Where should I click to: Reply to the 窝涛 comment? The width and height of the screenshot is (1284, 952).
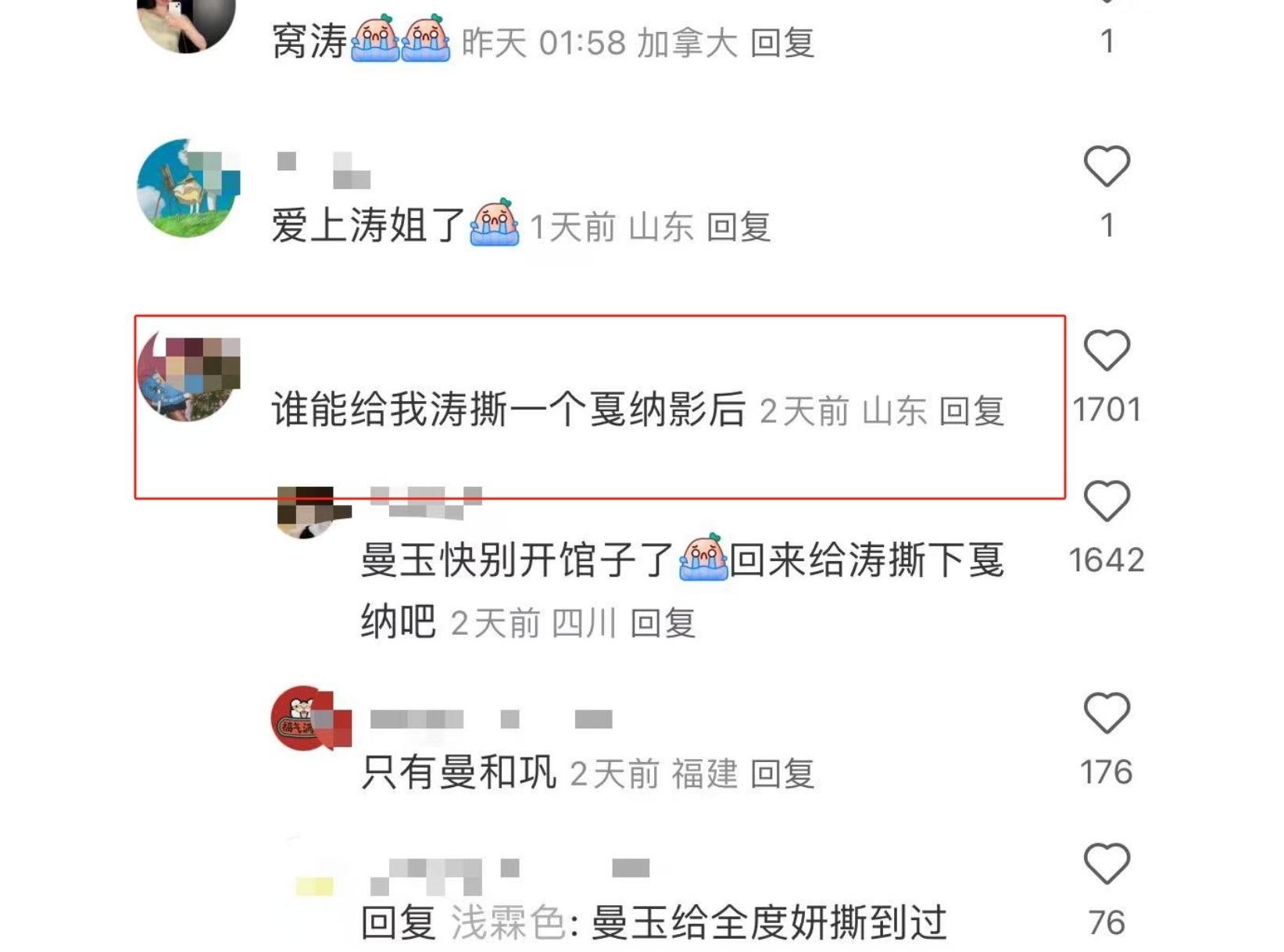point(782,43)
